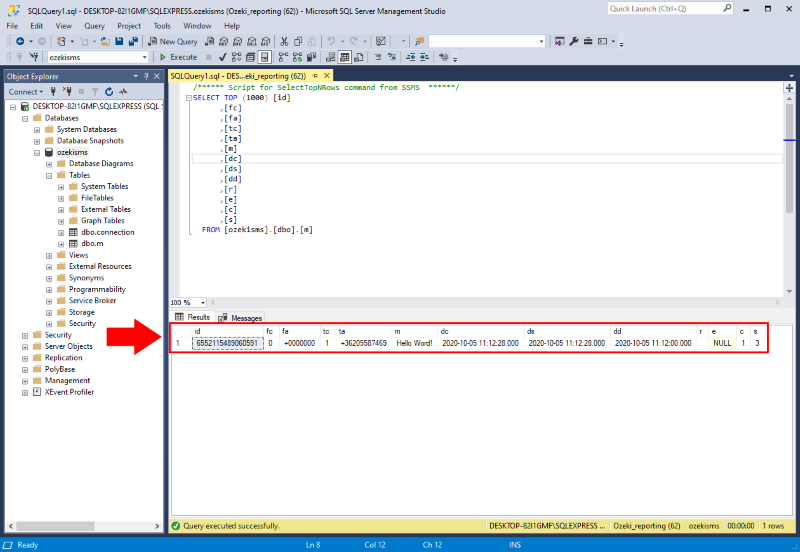Click the Display Estimated Execution Plan icon
This screenshot has width=800, height=552.
pos(237,57)
